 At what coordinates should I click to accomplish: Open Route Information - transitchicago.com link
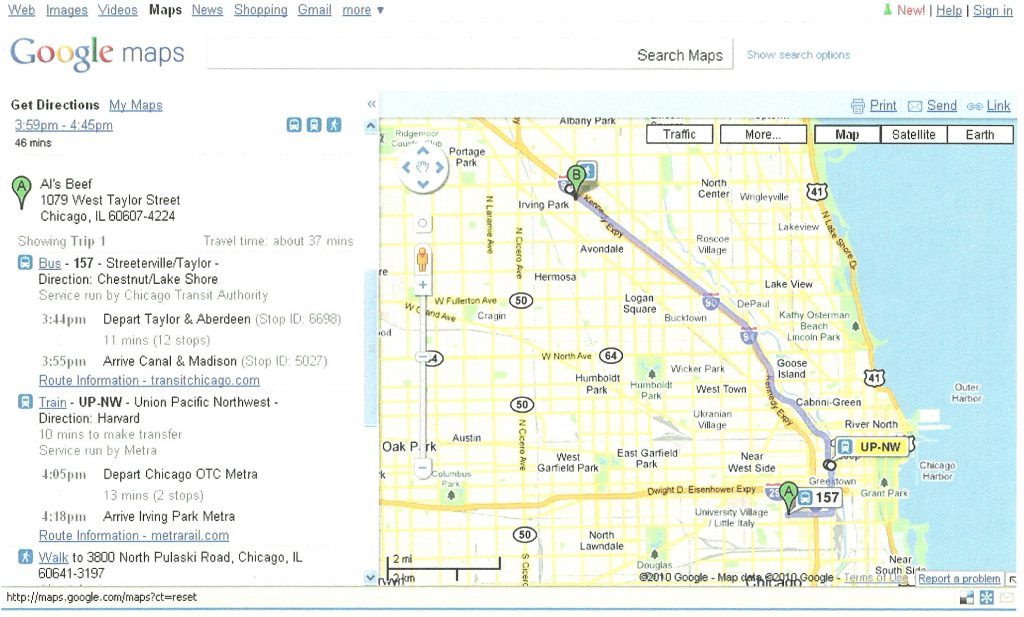tap(149, 381)
